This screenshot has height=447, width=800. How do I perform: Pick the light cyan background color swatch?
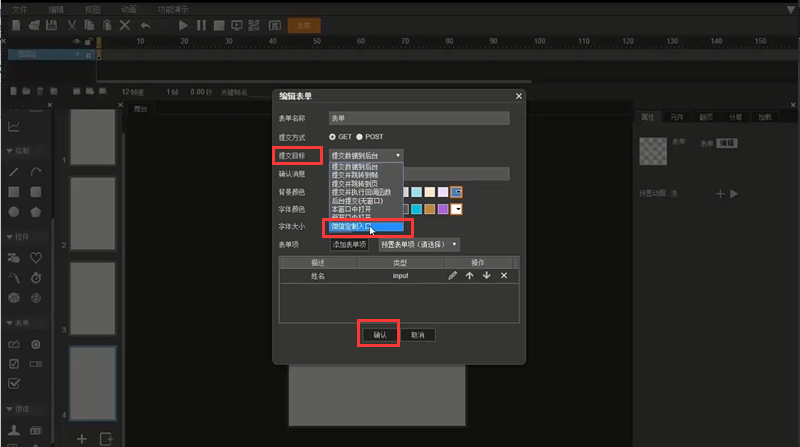tap(417, 192)
